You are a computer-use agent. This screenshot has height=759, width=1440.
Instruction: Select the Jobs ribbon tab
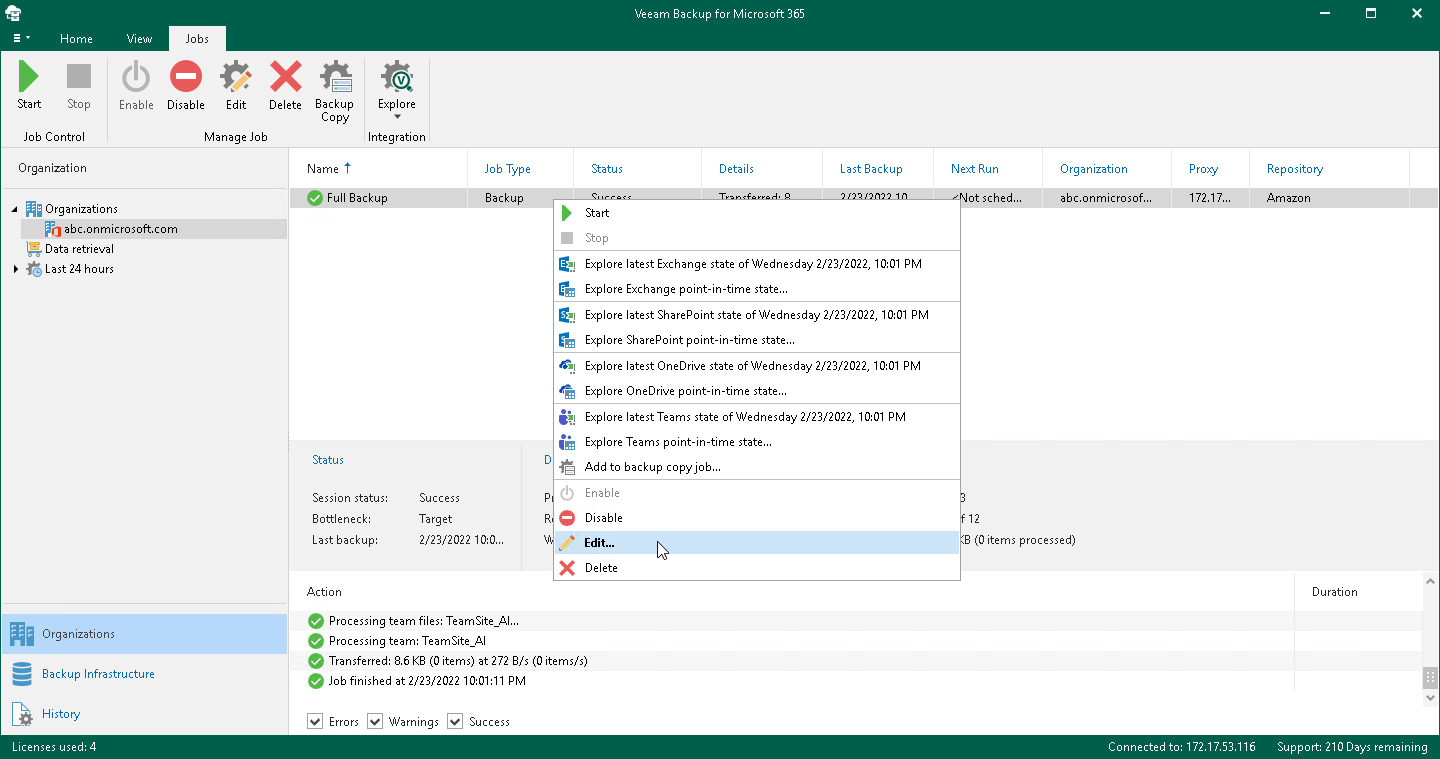(x=197, y=39)
